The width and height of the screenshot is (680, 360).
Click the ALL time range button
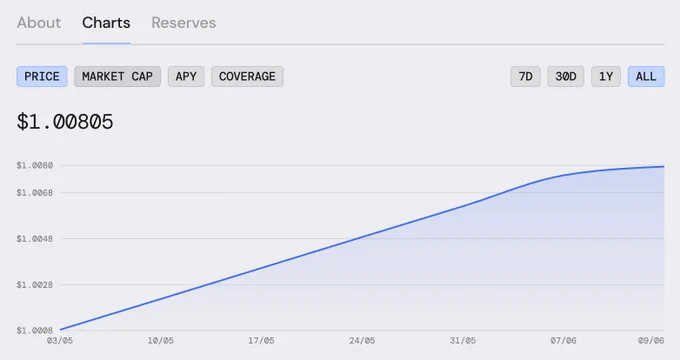click(x=646, y=76)
